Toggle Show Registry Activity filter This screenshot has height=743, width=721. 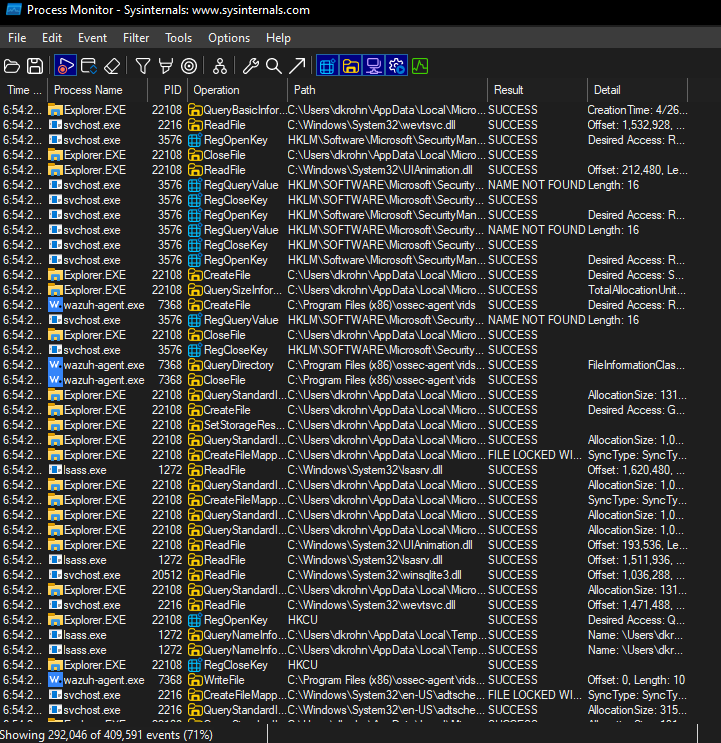point(326,66)
